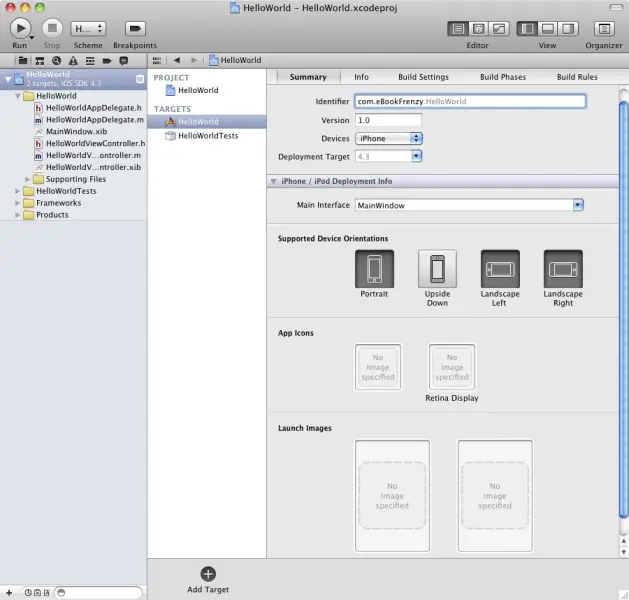Toggle Portrait orientation support

[x=374, y=269]
